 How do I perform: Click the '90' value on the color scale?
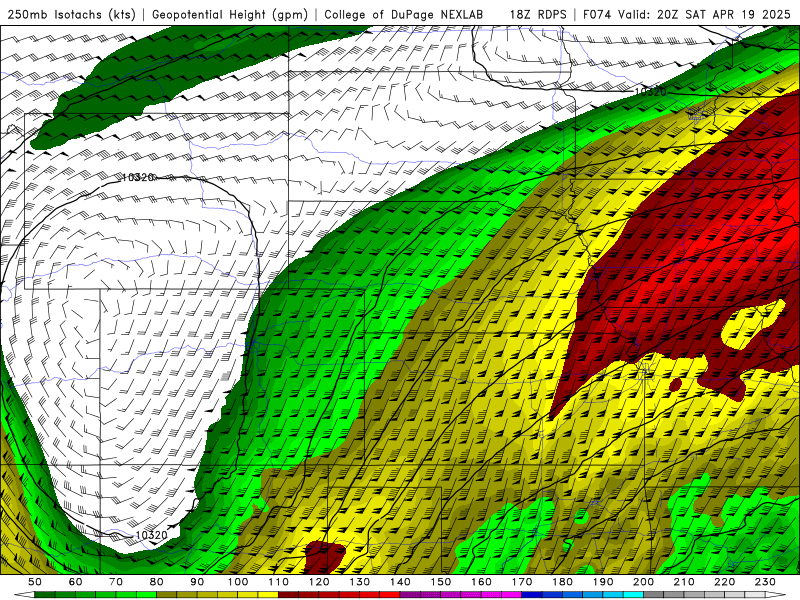coord(197,582)
